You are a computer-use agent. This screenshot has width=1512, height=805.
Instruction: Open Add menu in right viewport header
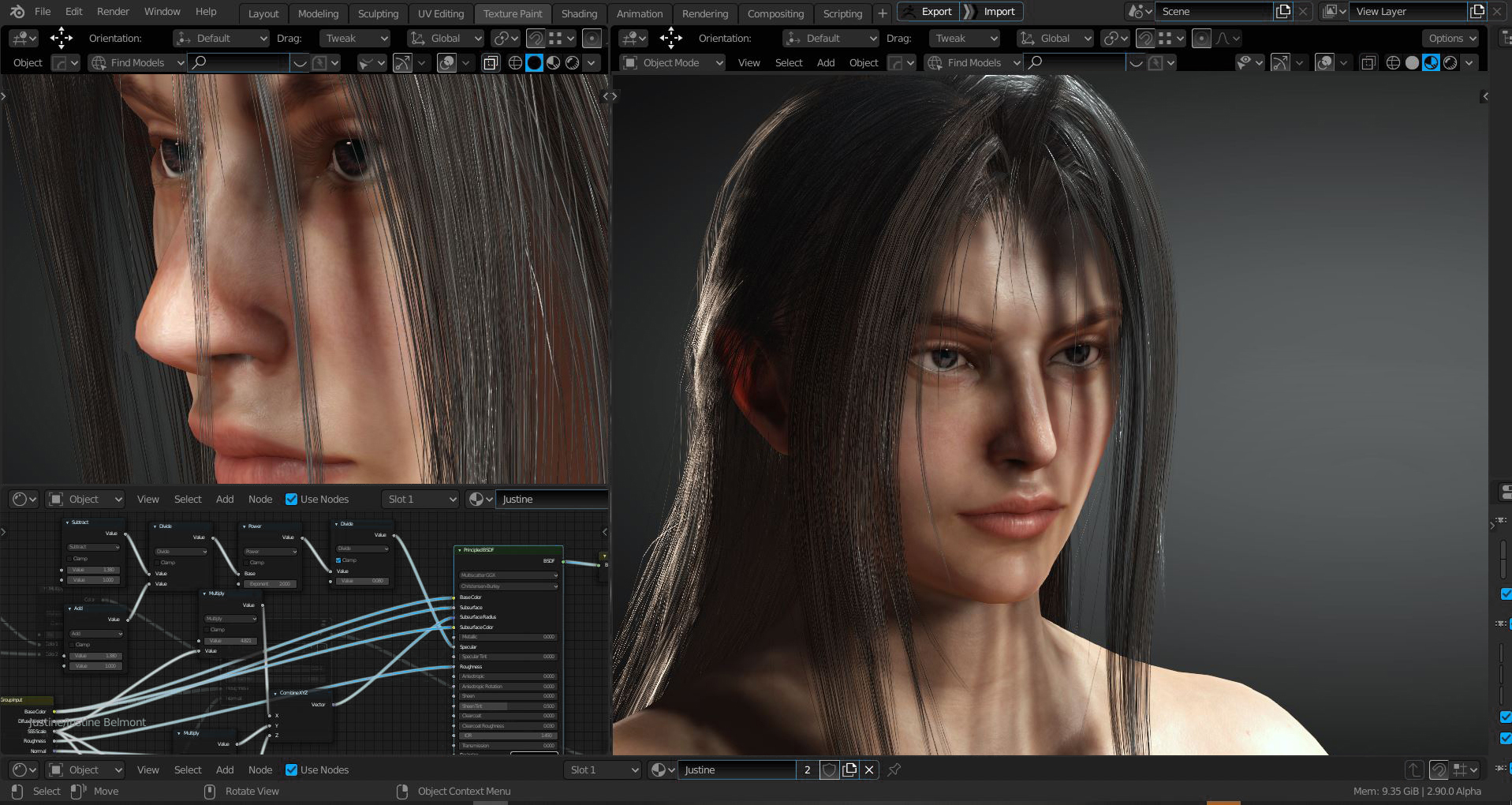[825, 62]
